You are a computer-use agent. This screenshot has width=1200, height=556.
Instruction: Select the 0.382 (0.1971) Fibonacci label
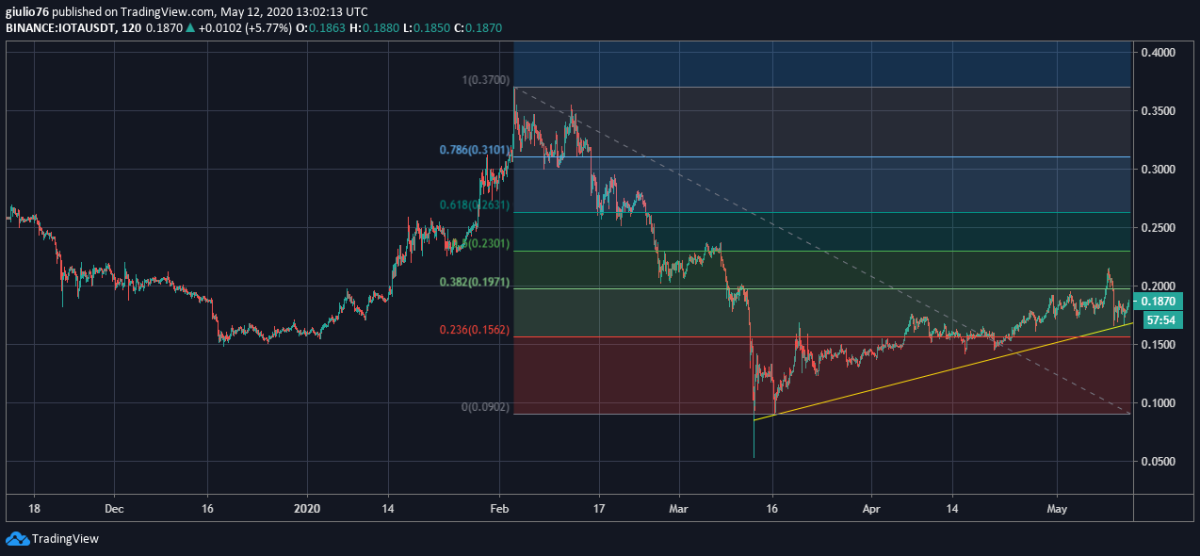[474, 283]
